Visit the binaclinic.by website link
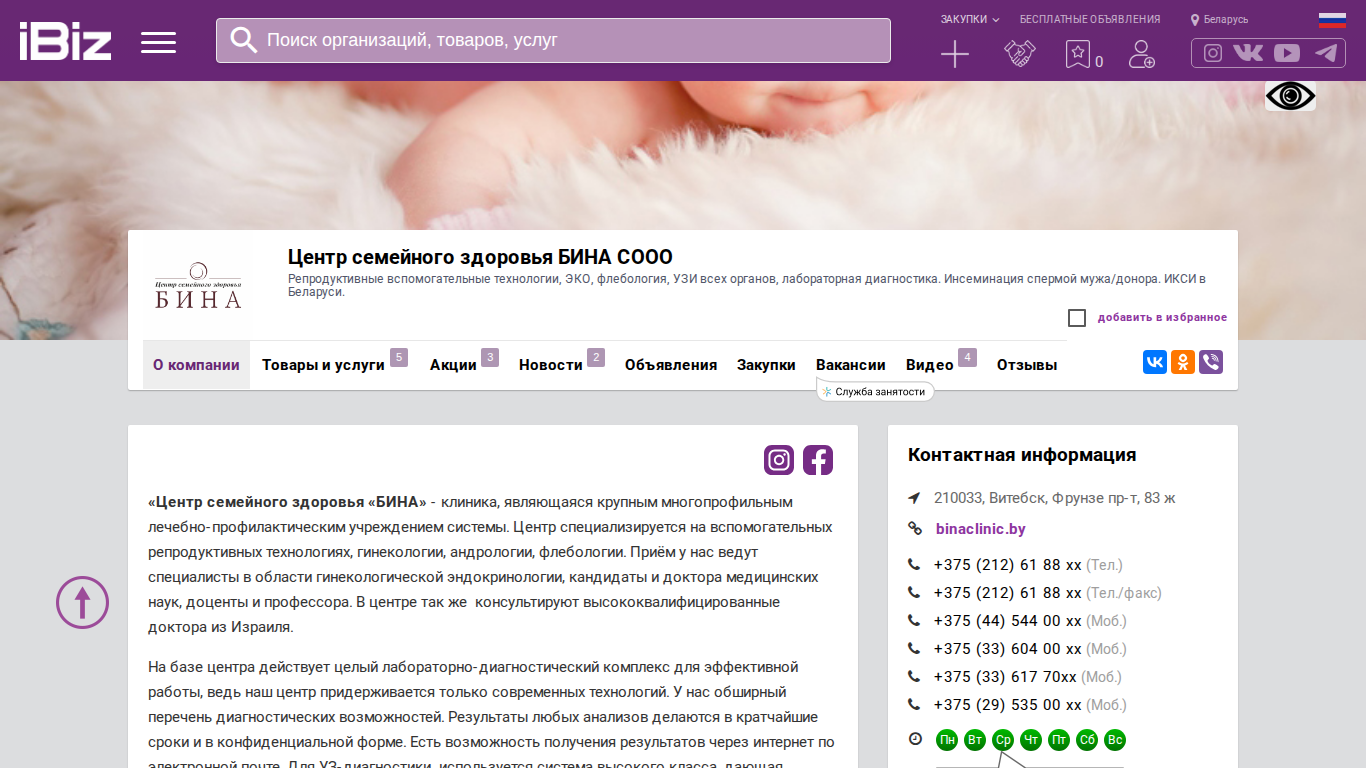Image resolution: width=1366 pixels, height=768 pixels. [981, 529]
